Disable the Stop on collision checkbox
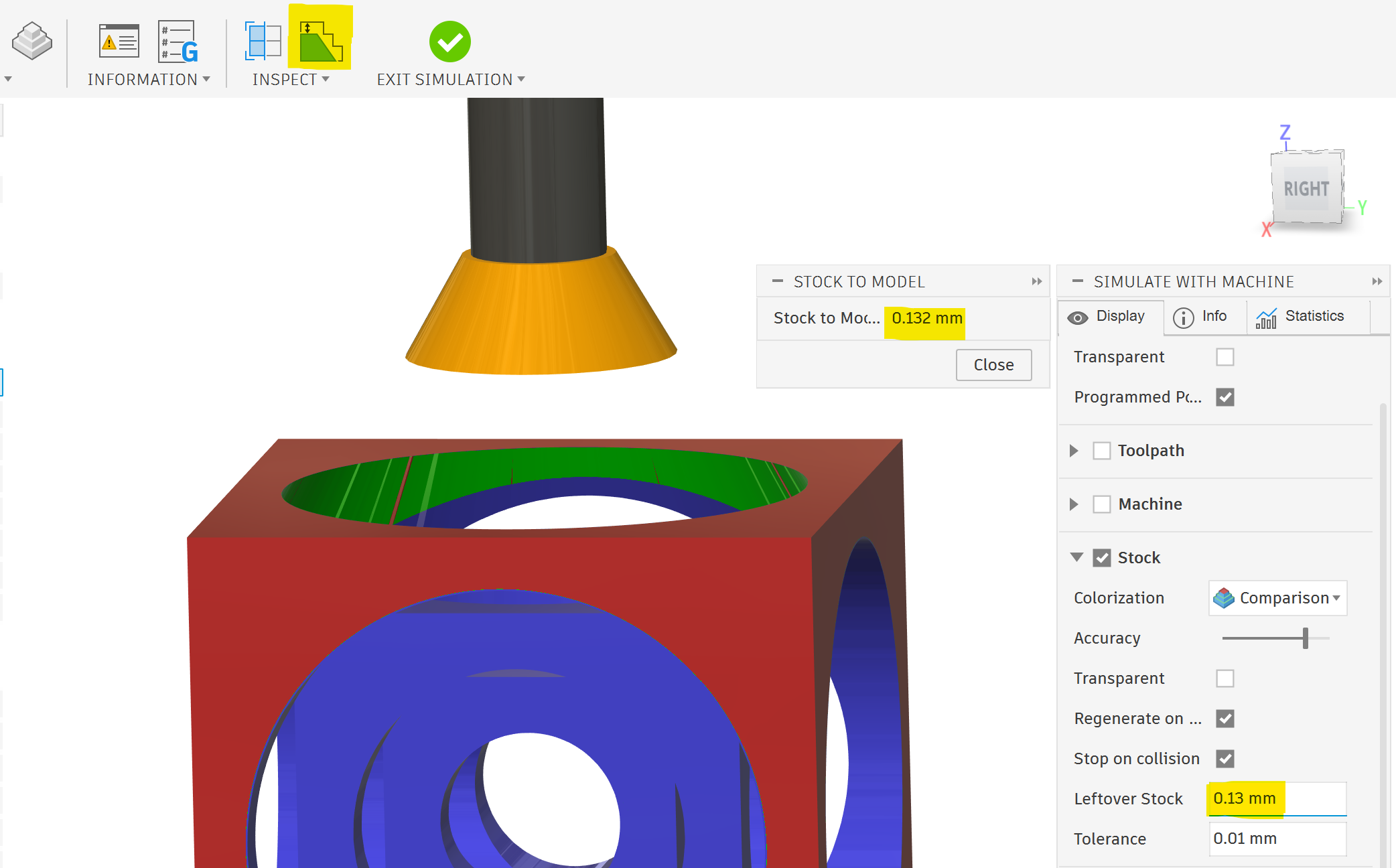 (x=1225, y=759)
